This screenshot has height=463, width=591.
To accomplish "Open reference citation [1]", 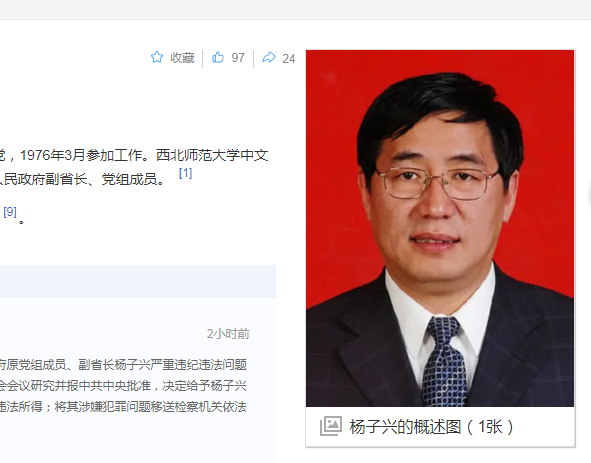I will [x=185, y=173].
